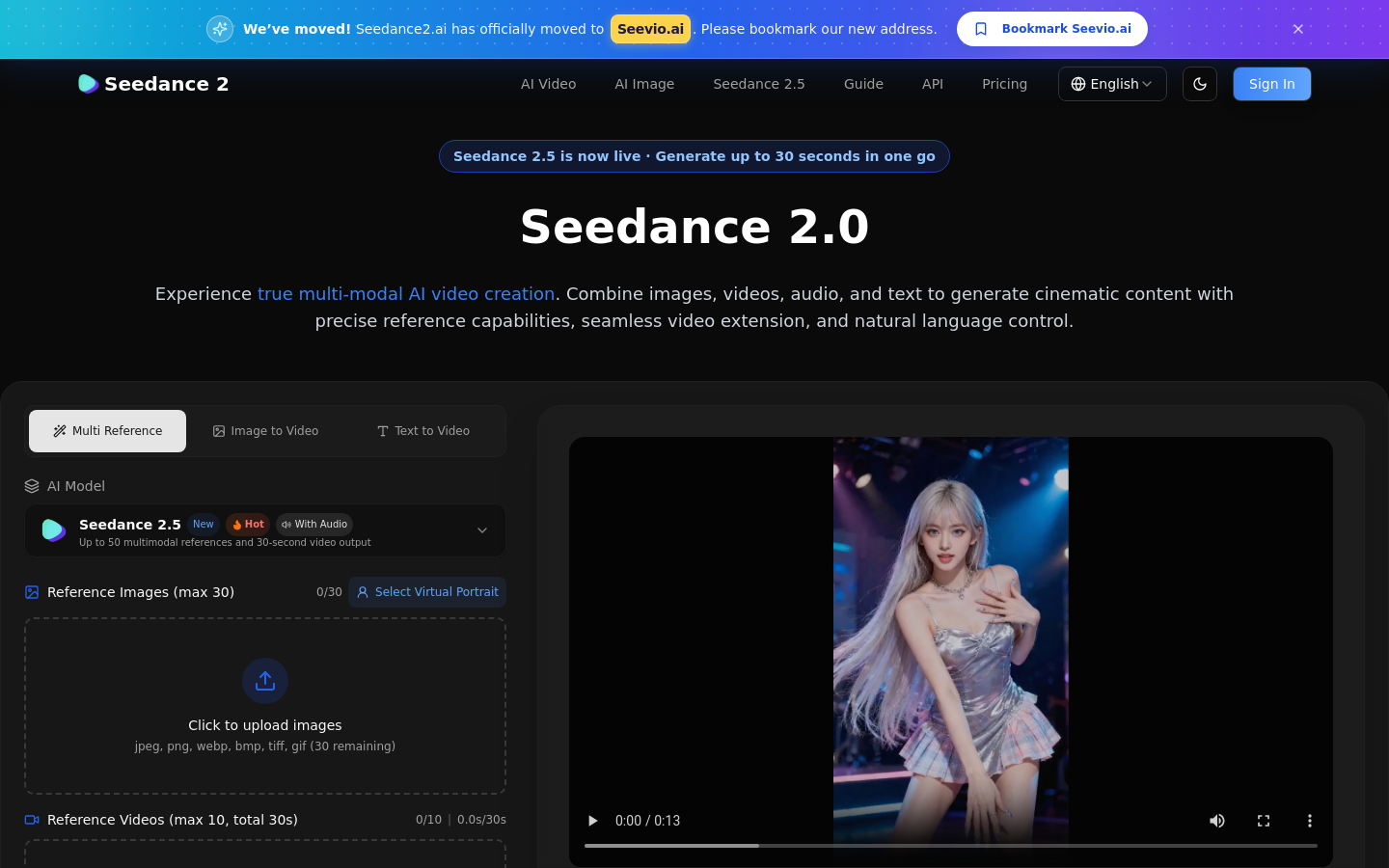Follow the true multi-modal AI video creation link
The image size is (1389, 868).
(406, 294)
